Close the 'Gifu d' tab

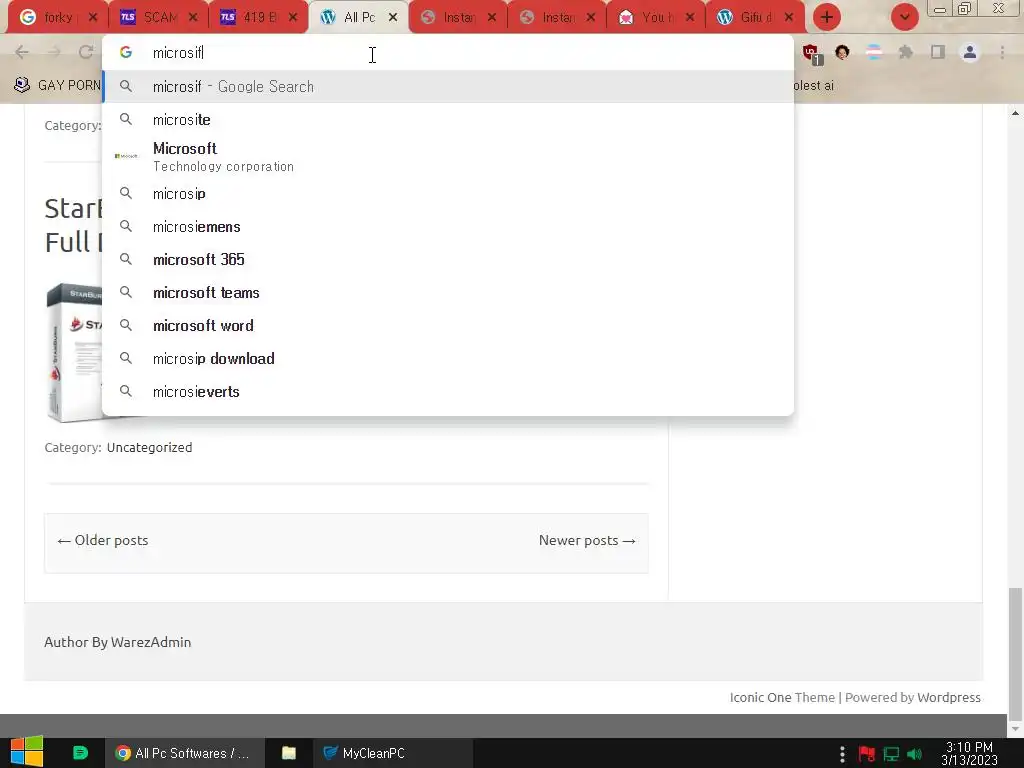[789, 18]
